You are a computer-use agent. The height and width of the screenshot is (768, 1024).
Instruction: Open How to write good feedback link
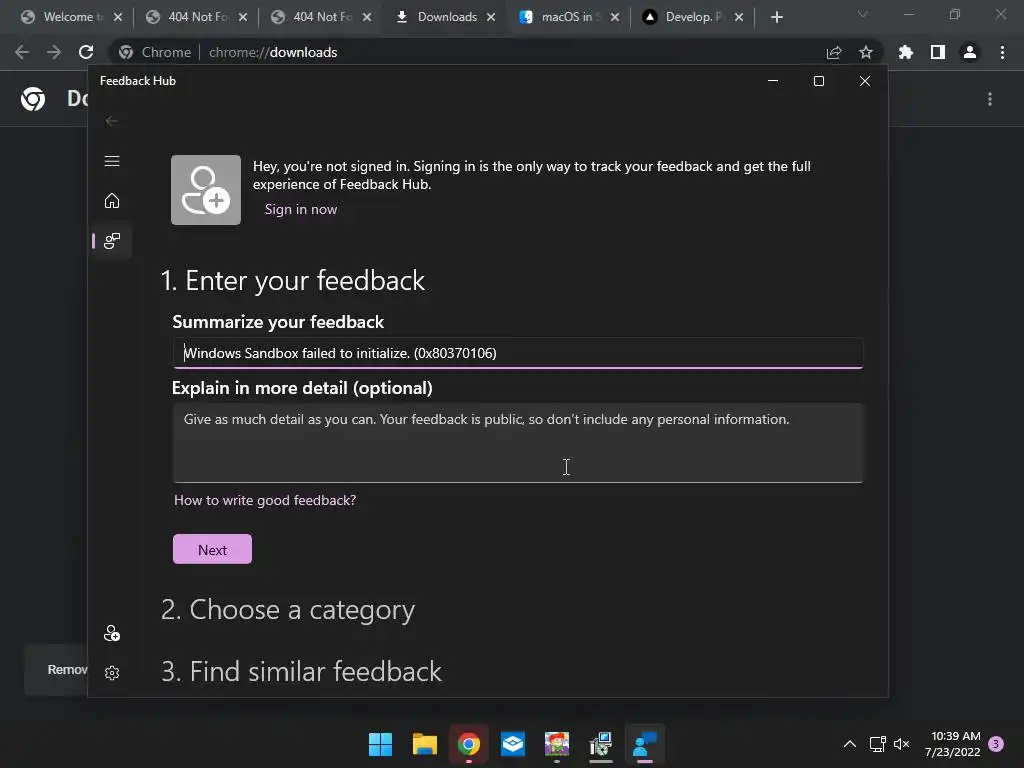pyautogui.click(x=264, y=500)
